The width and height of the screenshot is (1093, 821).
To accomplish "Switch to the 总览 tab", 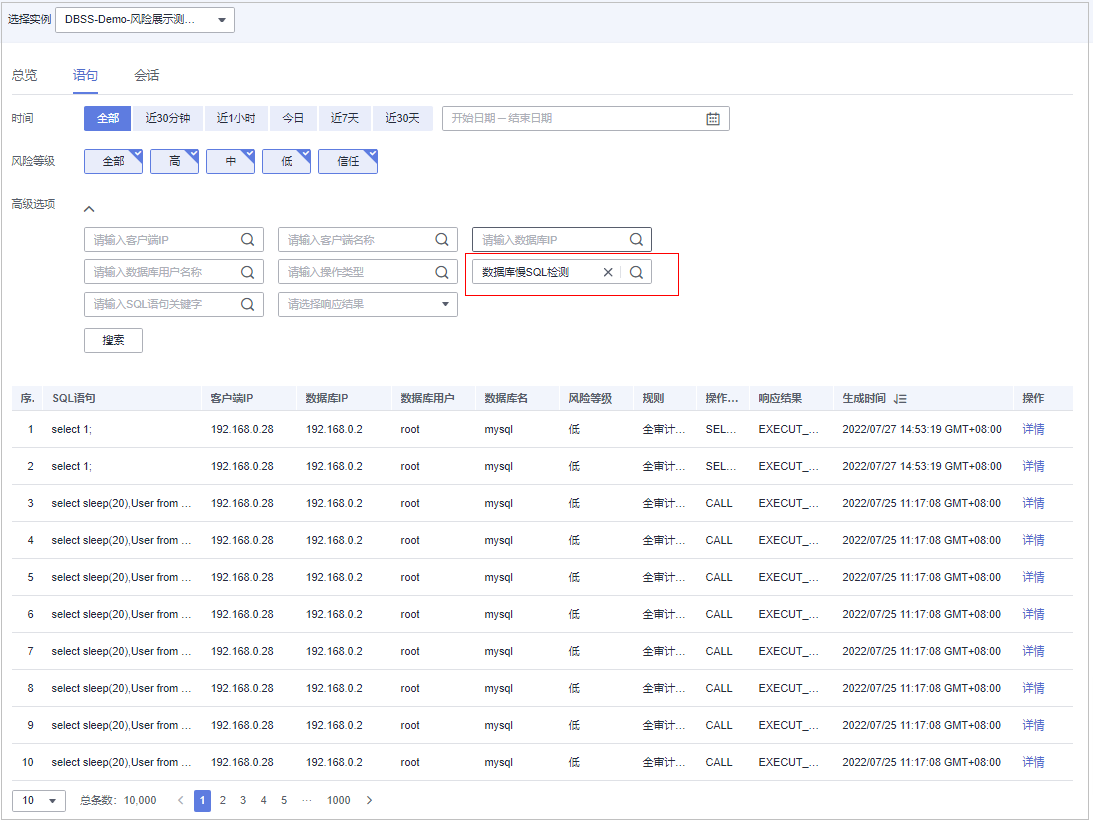I will [x=24, y=75].
